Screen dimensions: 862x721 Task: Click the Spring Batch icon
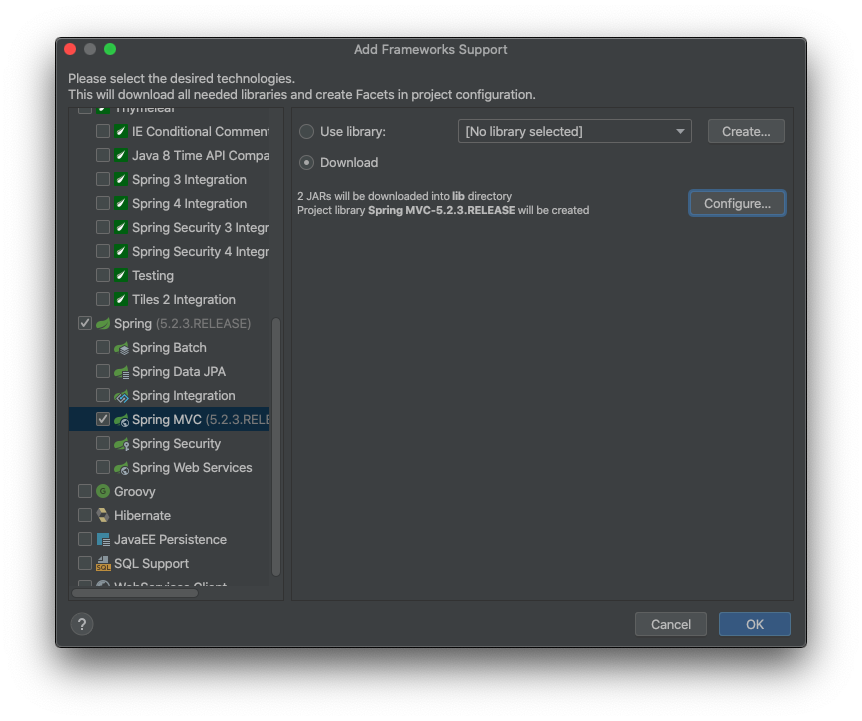click(x=121, y=348)
